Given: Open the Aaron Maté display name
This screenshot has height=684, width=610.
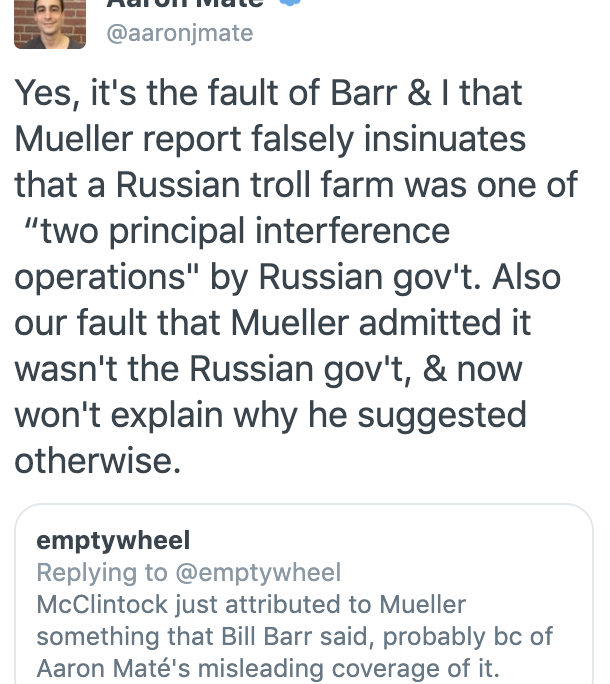Looking at the screenshot, I should coord(185,3).
